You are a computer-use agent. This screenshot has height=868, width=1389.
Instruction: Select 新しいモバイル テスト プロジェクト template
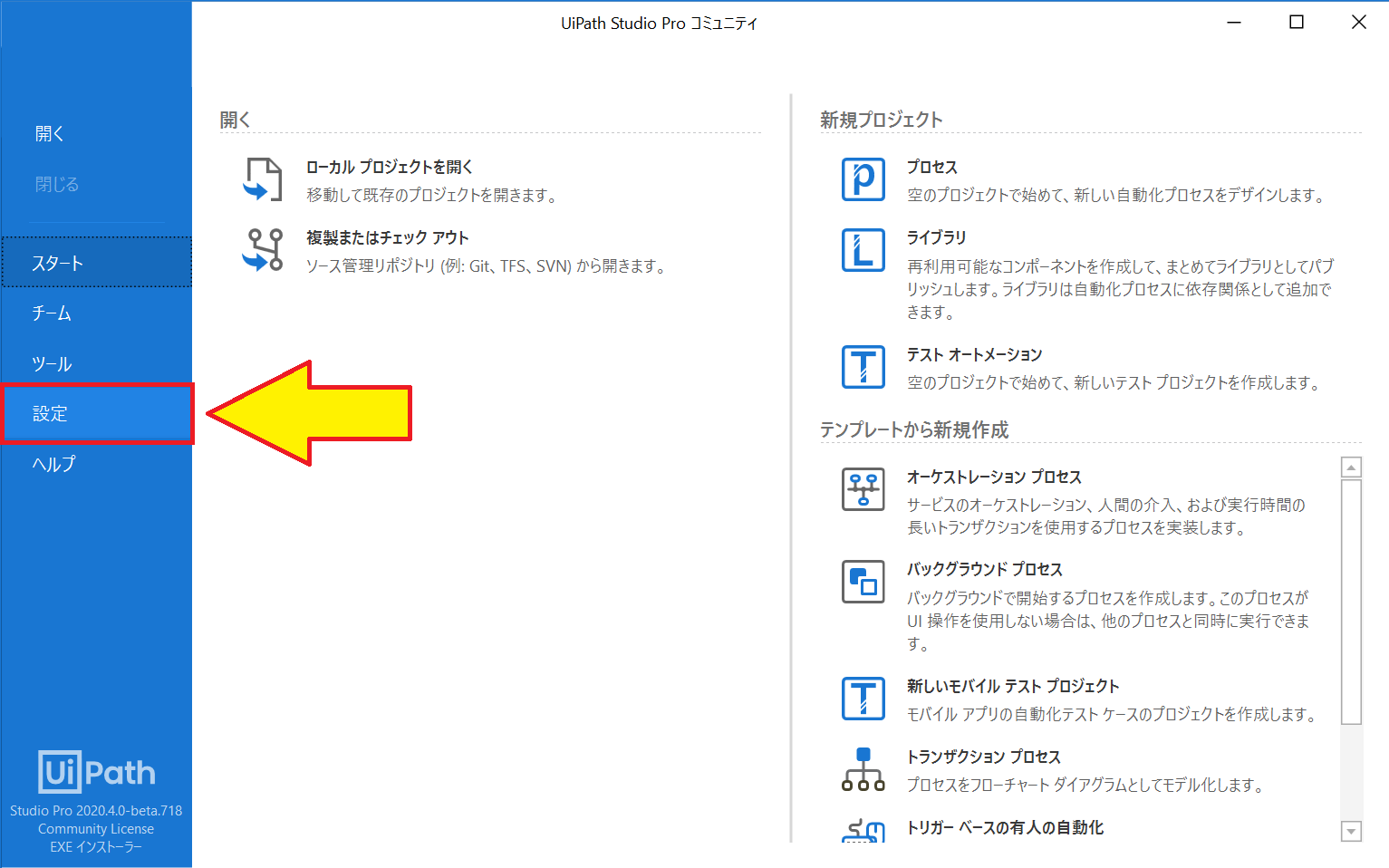tap(1013, 687)
